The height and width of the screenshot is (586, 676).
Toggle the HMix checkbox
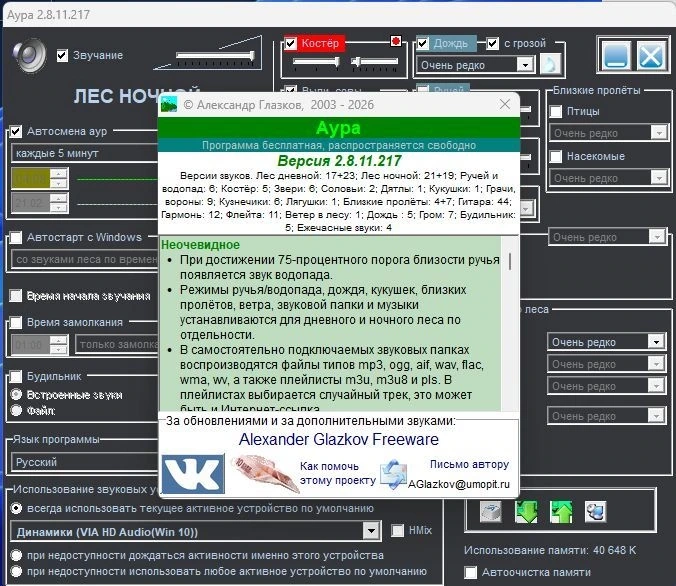coord(397,530)
